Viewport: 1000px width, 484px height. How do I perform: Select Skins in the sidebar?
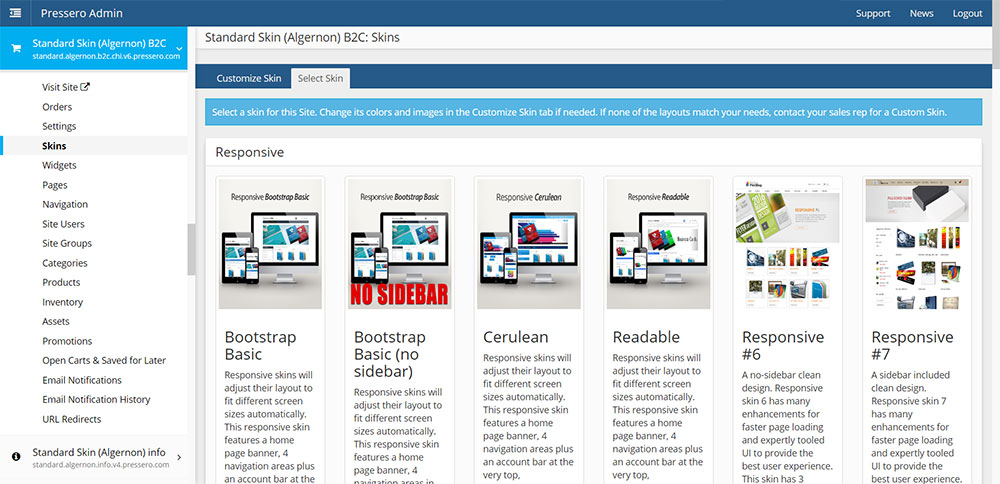(54, 145)
